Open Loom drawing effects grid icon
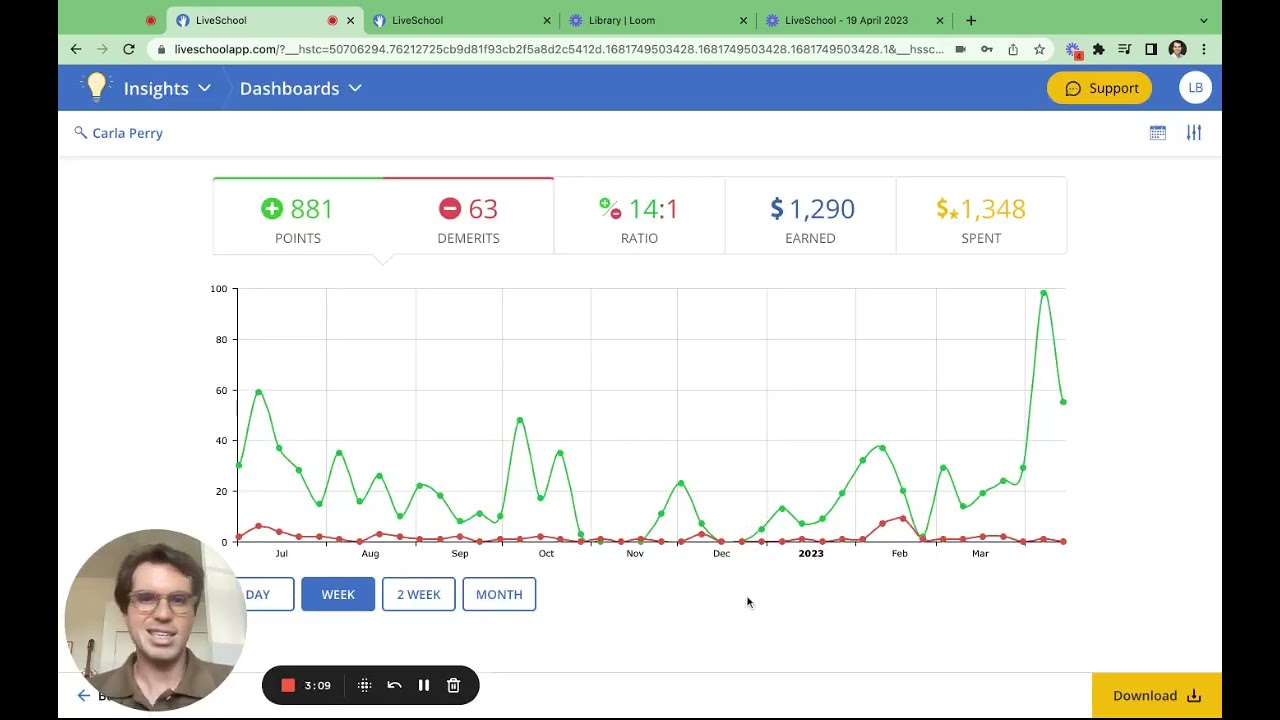1280x720 pixels. [364, 685]
